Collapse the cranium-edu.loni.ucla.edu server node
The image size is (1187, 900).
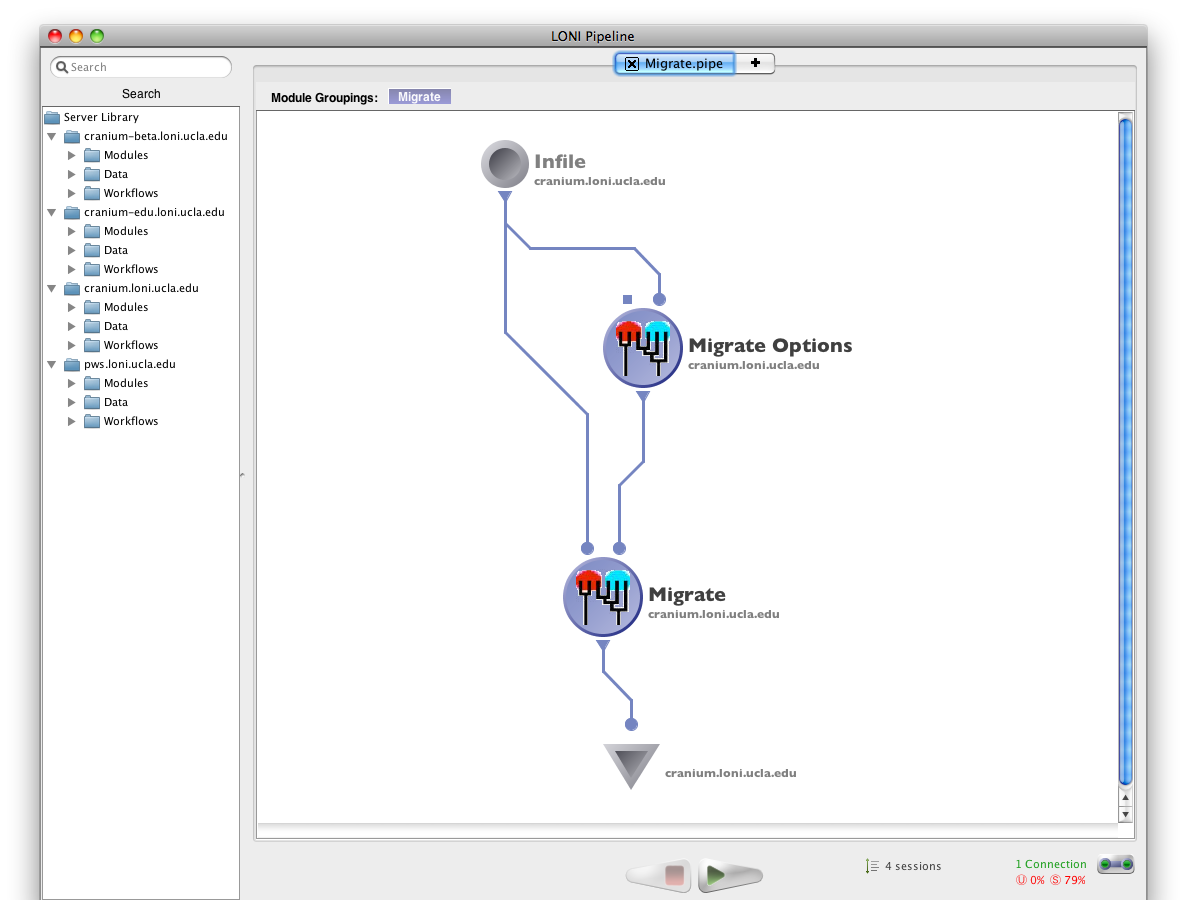coord(51,213)
